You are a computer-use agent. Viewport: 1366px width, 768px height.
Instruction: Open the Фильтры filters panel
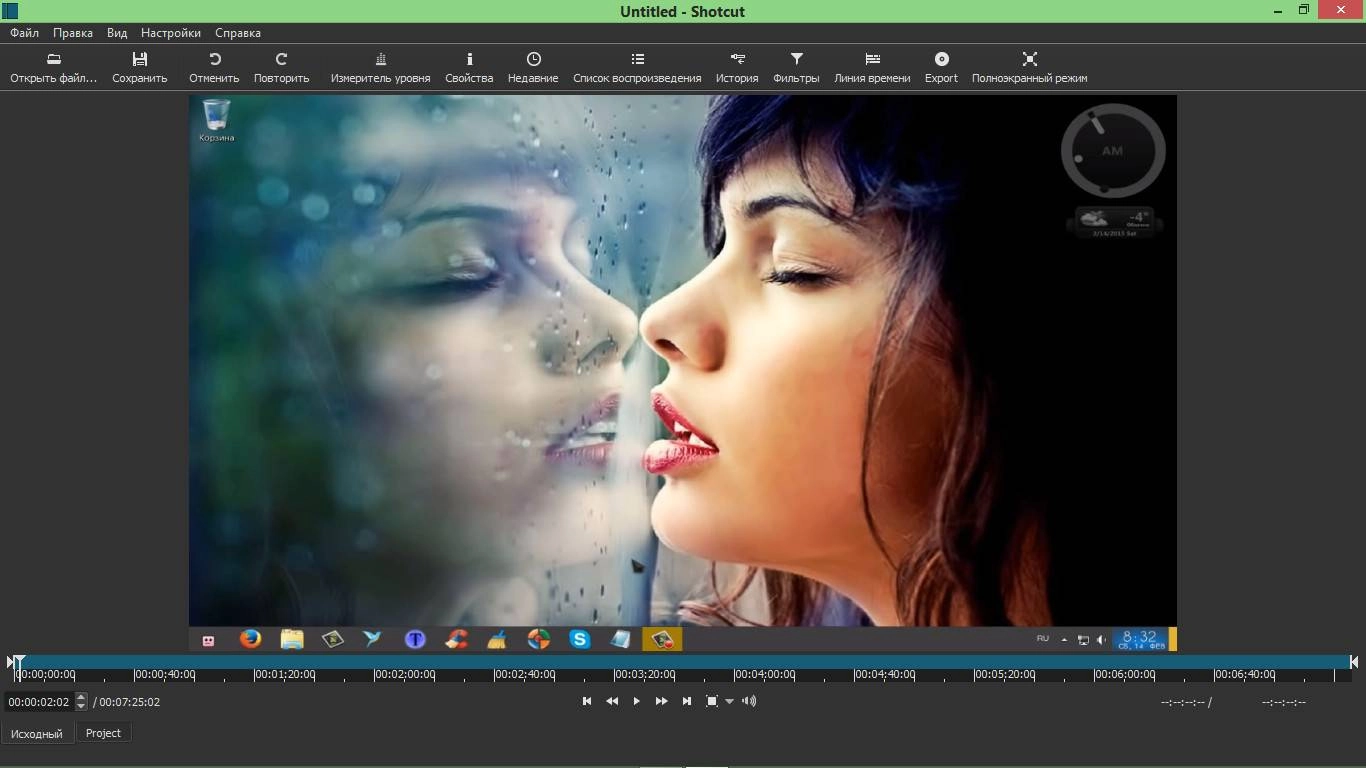coord(796,68)
